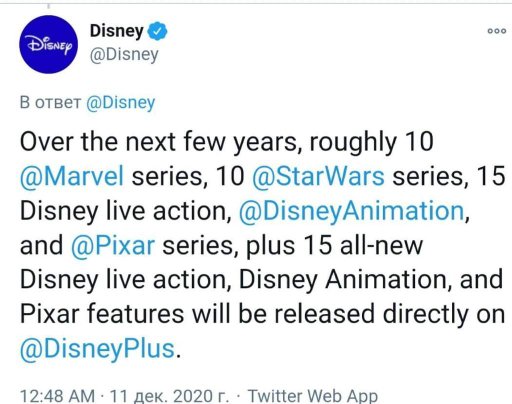Viewport: 512px width, 404px height.
Task: Click the gray @Disney handle under name
Action: 124,55
